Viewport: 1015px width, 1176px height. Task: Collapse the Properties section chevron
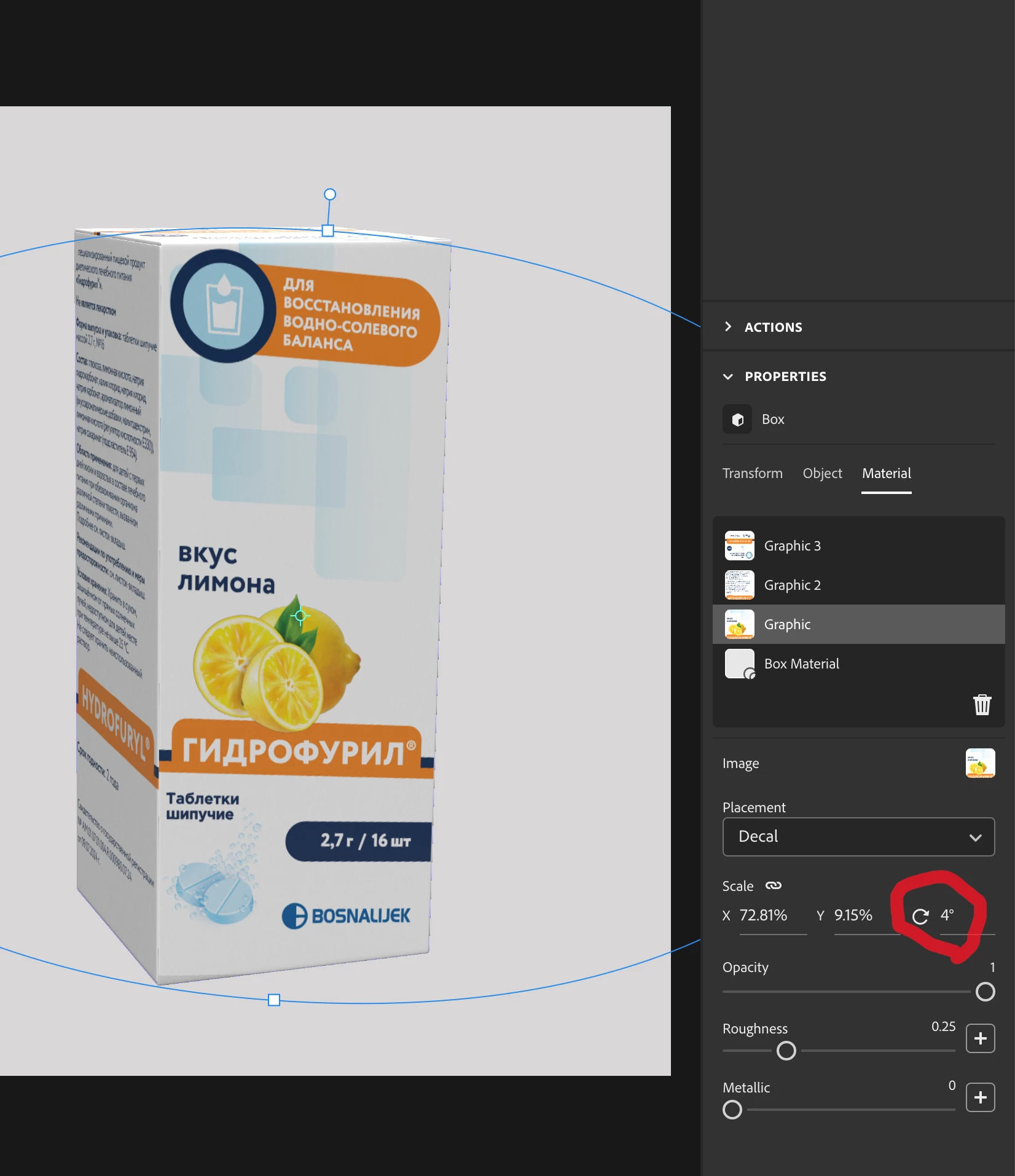coord(728,377)
